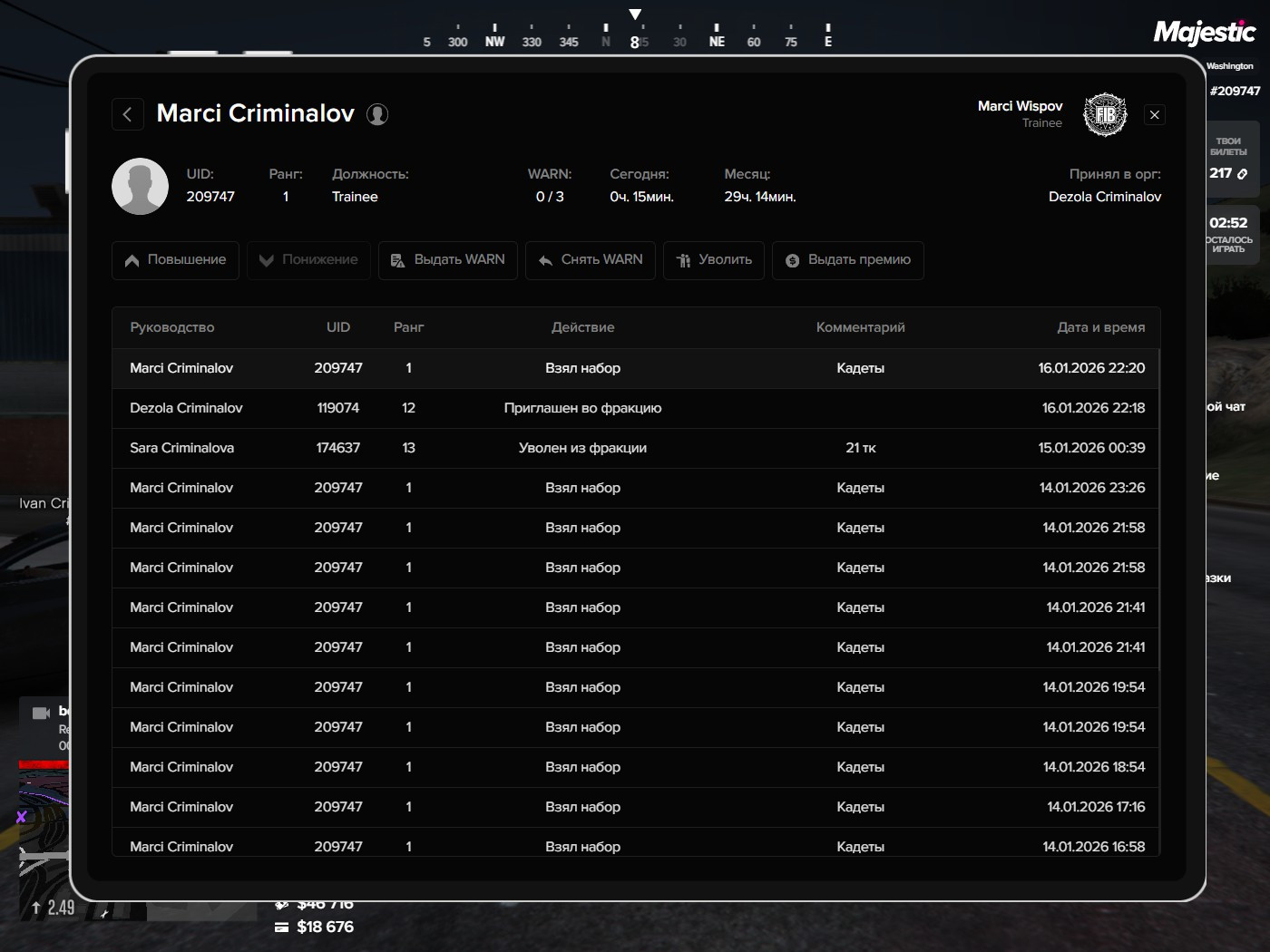The height and width of the screenshot is (952, 1270).
Task: Click the camera recording icon on the left
Action: 41,713
